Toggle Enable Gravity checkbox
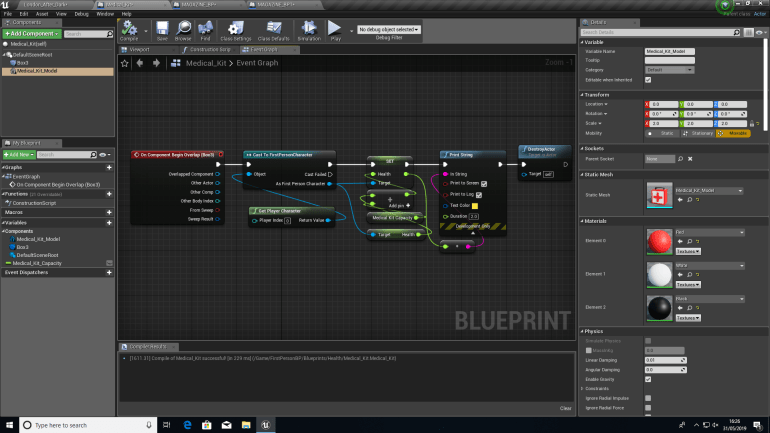 click(648, 379)
